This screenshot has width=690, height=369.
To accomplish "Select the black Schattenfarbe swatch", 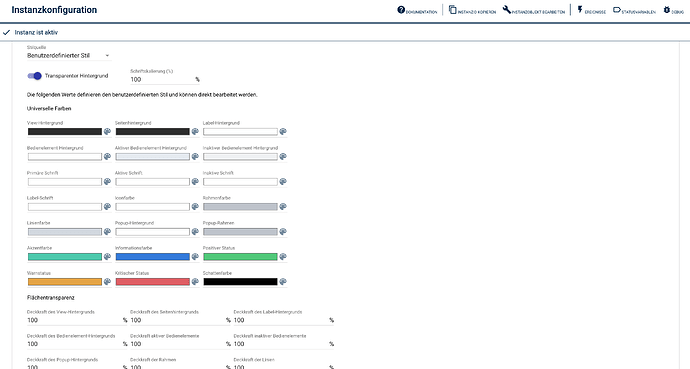I will [x=240, y=282].
